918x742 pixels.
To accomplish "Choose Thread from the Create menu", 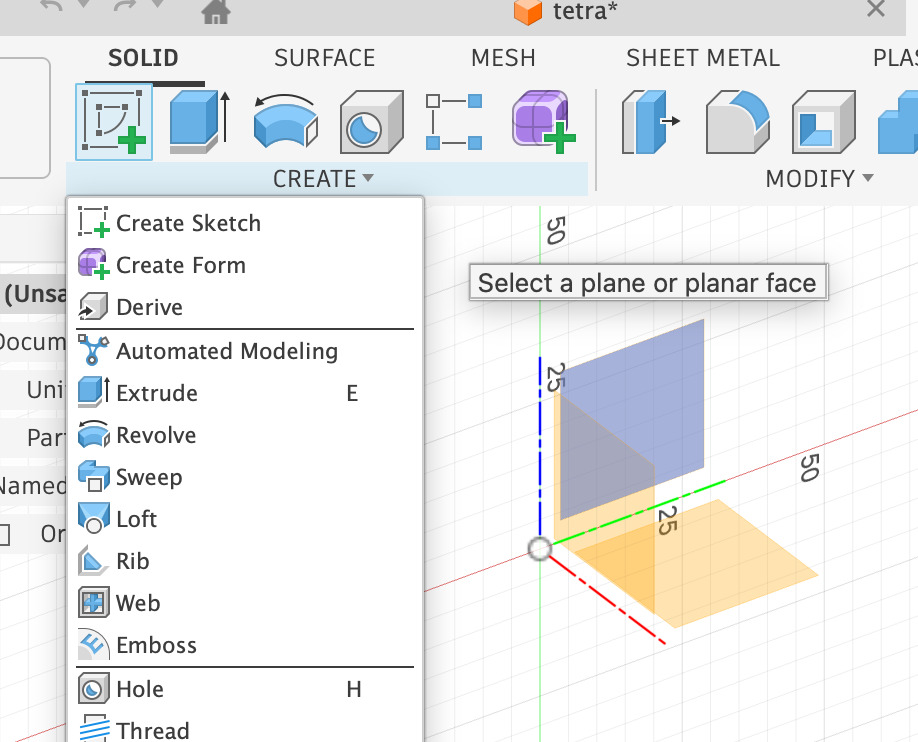I will click(x=245, y=729).
